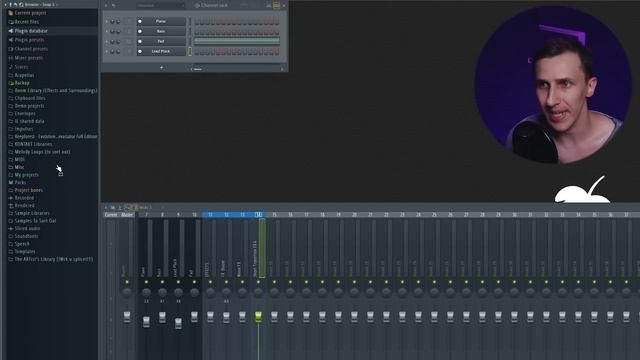Image resolution: width=640 pixels, height=360 pixels.
Task: Open the Bass channel button
Action: (x=161, y=31)
